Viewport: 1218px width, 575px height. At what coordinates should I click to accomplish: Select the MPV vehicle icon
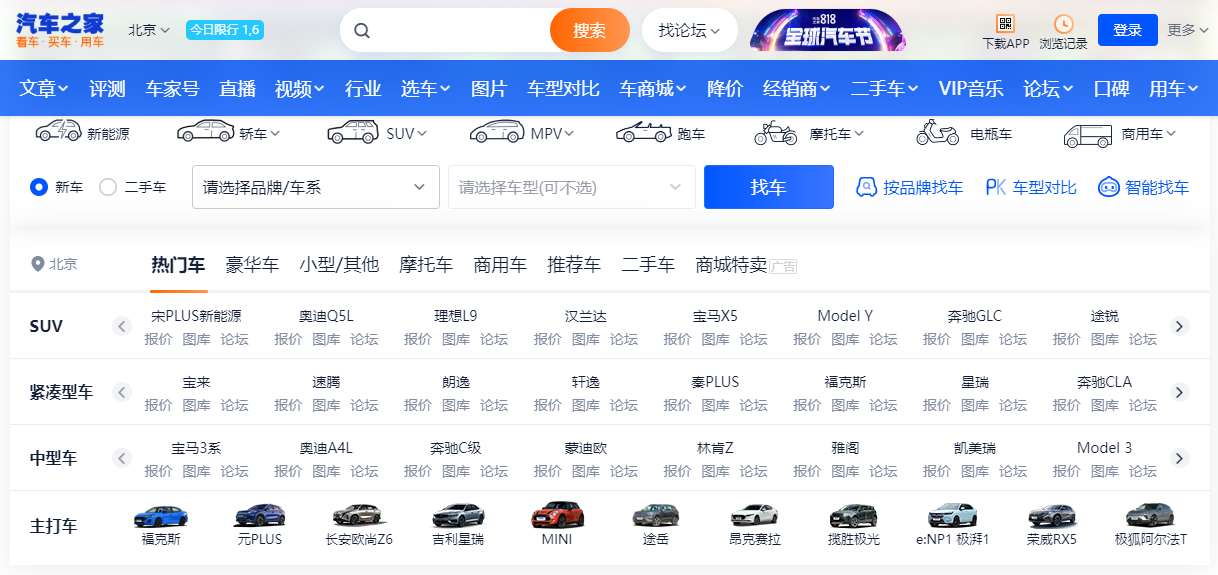pyautogui.click(x=498, y=132)
